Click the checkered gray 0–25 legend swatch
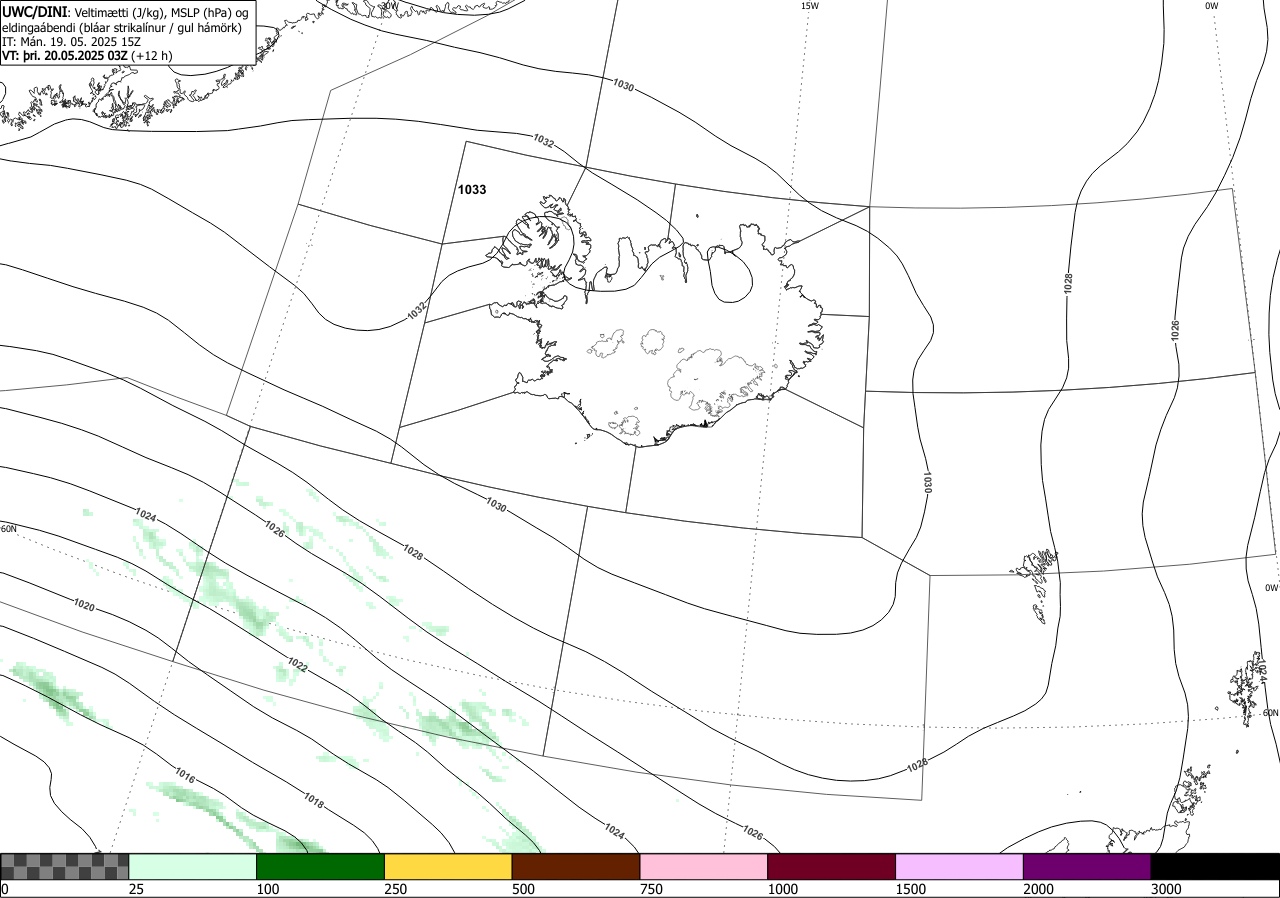The width and height of the screenshot is (1280, 898). 65,866
